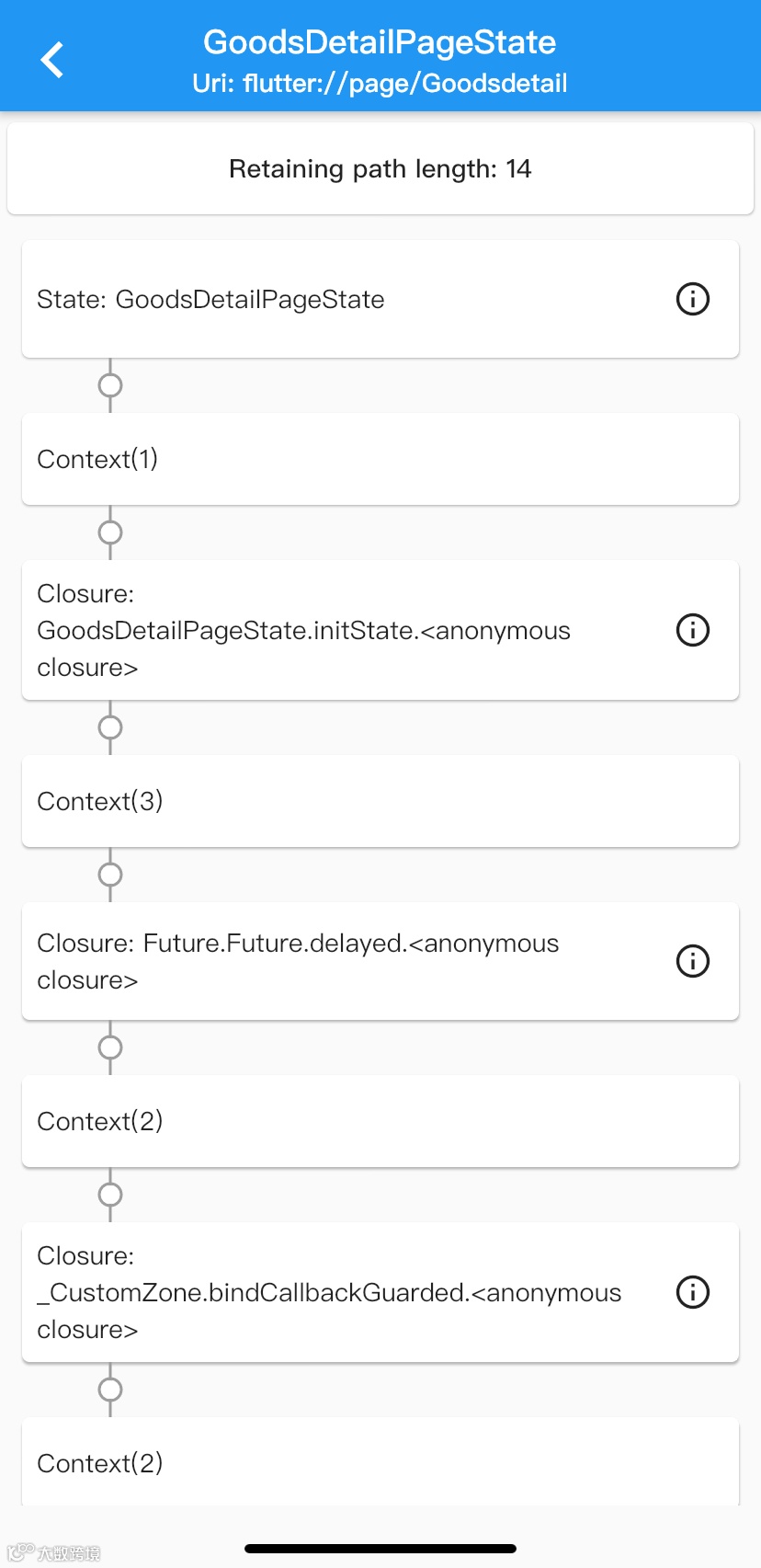
Task: Tap the Retaining path length: 14 card
Action: click(x=380, y=169)
